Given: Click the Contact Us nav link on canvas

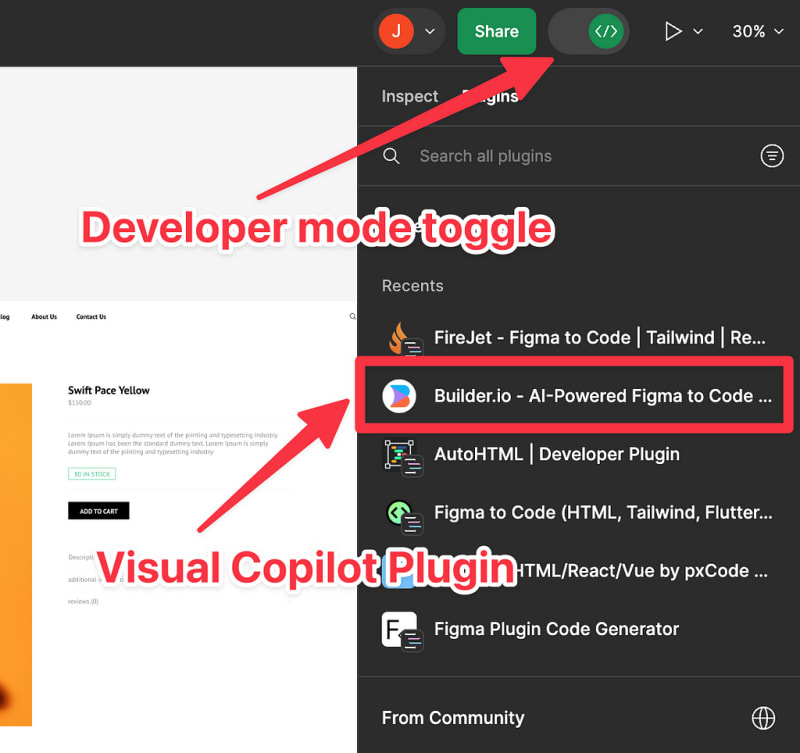Looking at the screenshot, I should (x=91, y=317).
